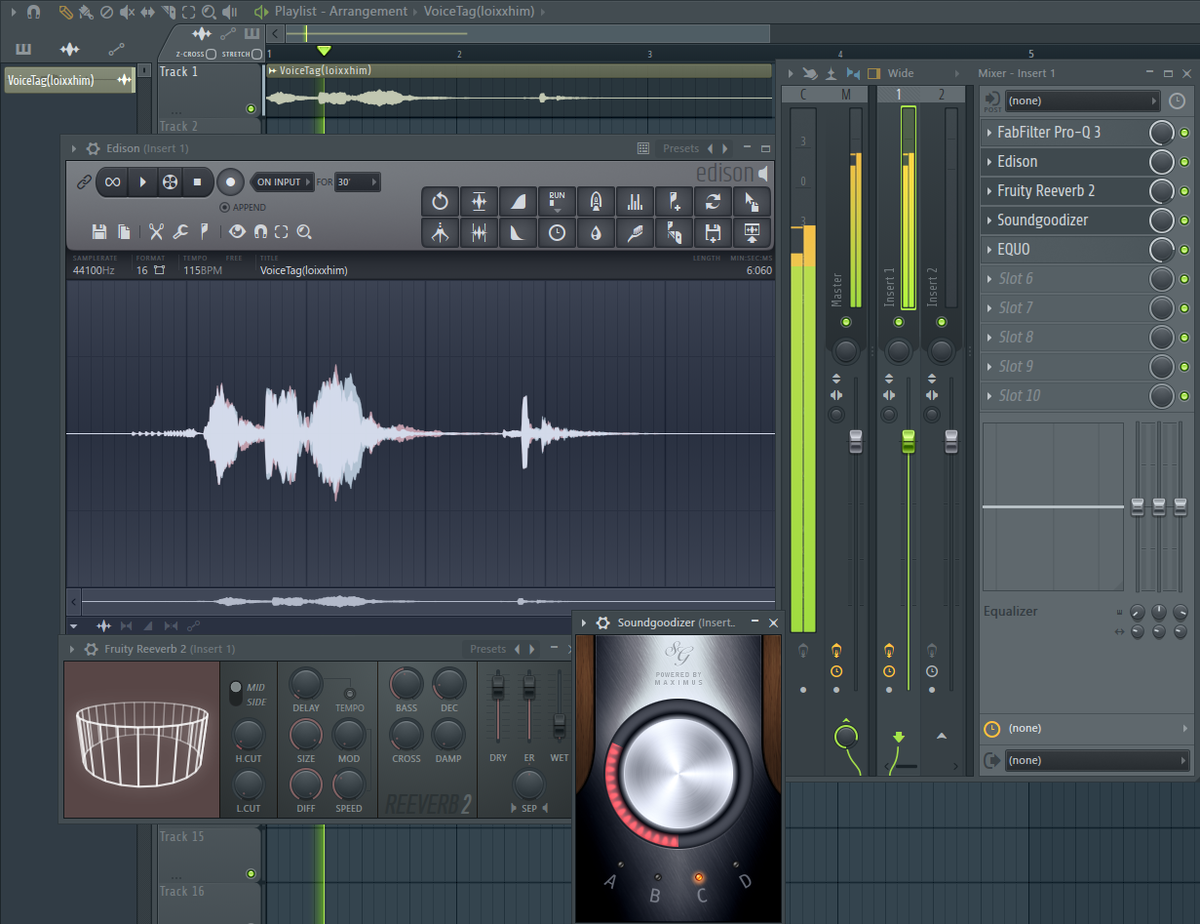Open Soundgoodizer plugin options menu arrow
This screenshot has height=924, width=1200.
point(584,623)
